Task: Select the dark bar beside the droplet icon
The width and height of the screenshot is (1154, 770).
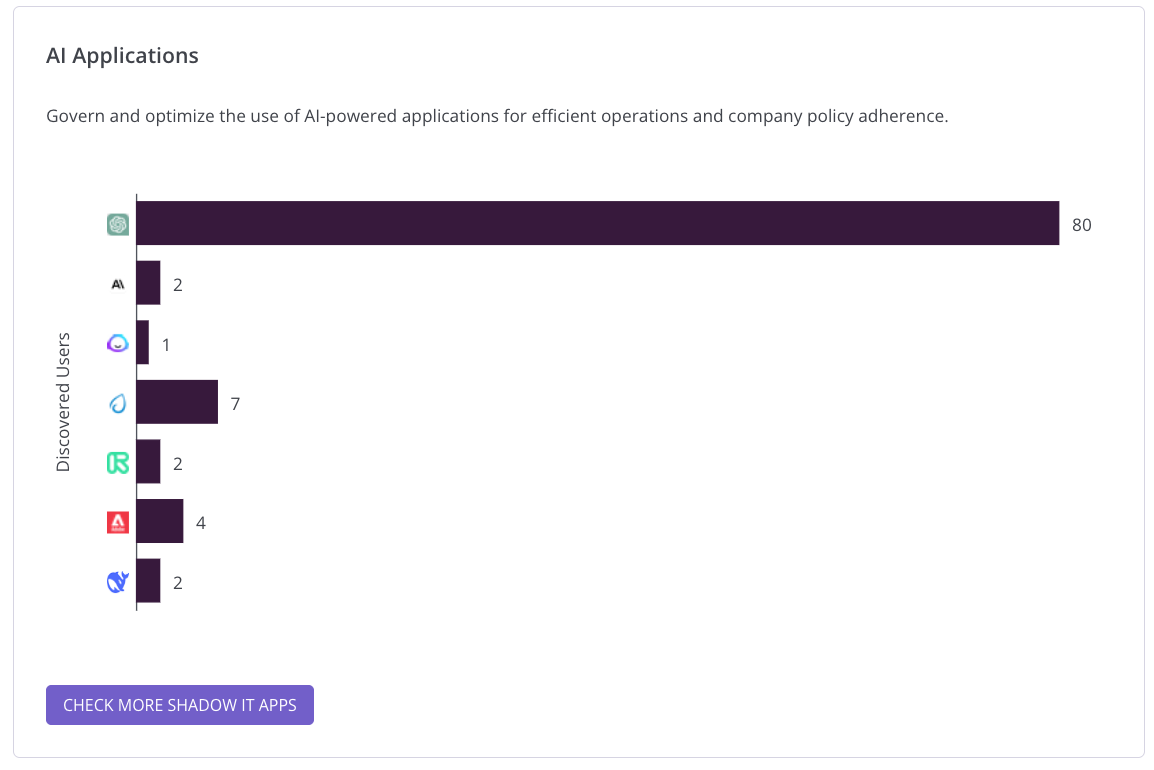Action: click(x=177, y=402)
